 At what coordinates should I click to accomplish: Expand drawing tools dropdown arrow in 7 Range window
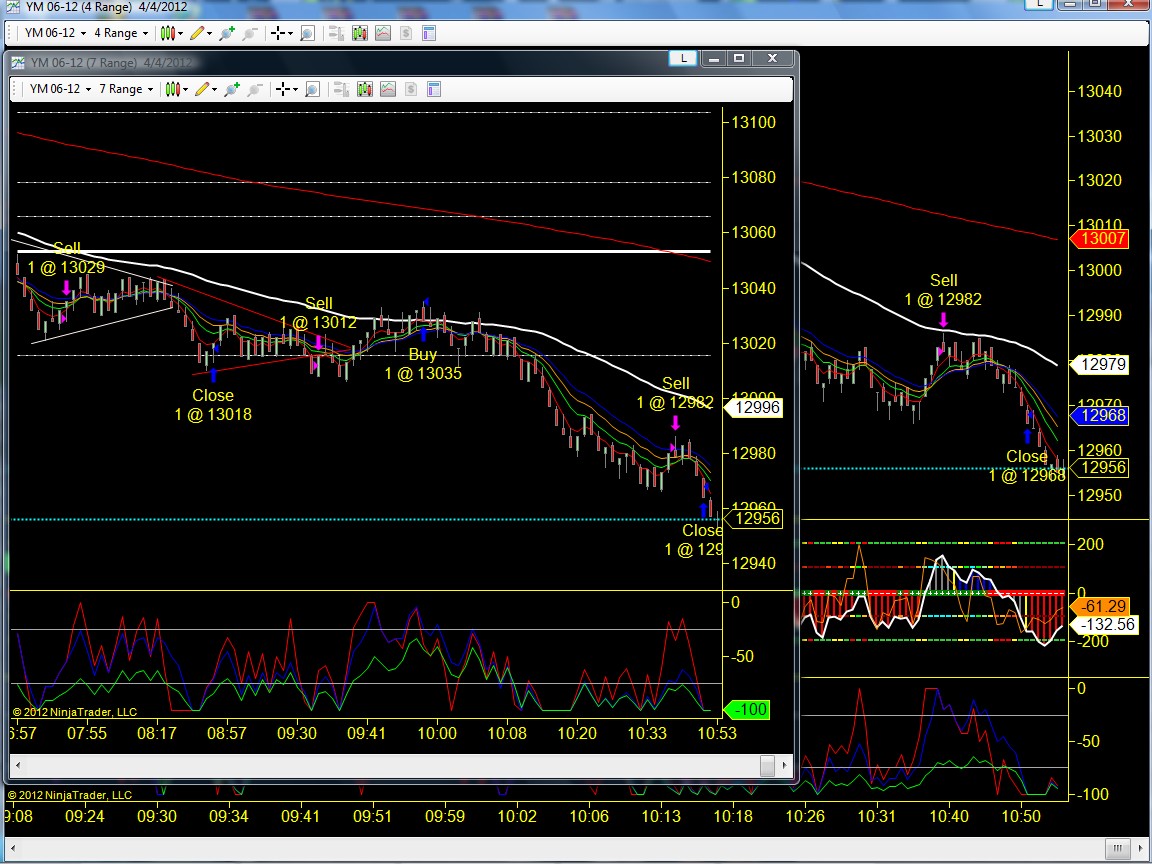tap(215, 90)
